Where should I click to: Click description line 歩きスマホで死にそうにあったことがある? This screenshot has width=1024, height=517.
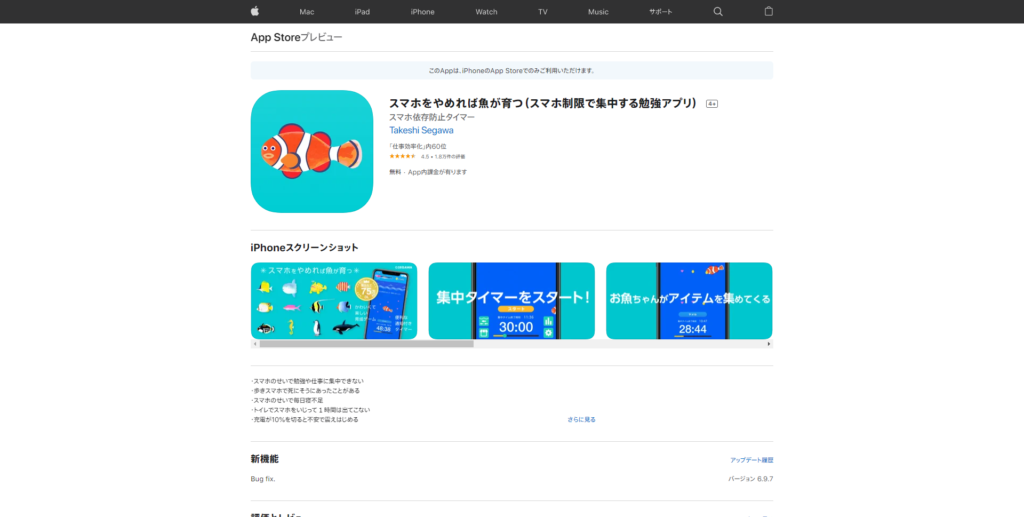[305, 390]
